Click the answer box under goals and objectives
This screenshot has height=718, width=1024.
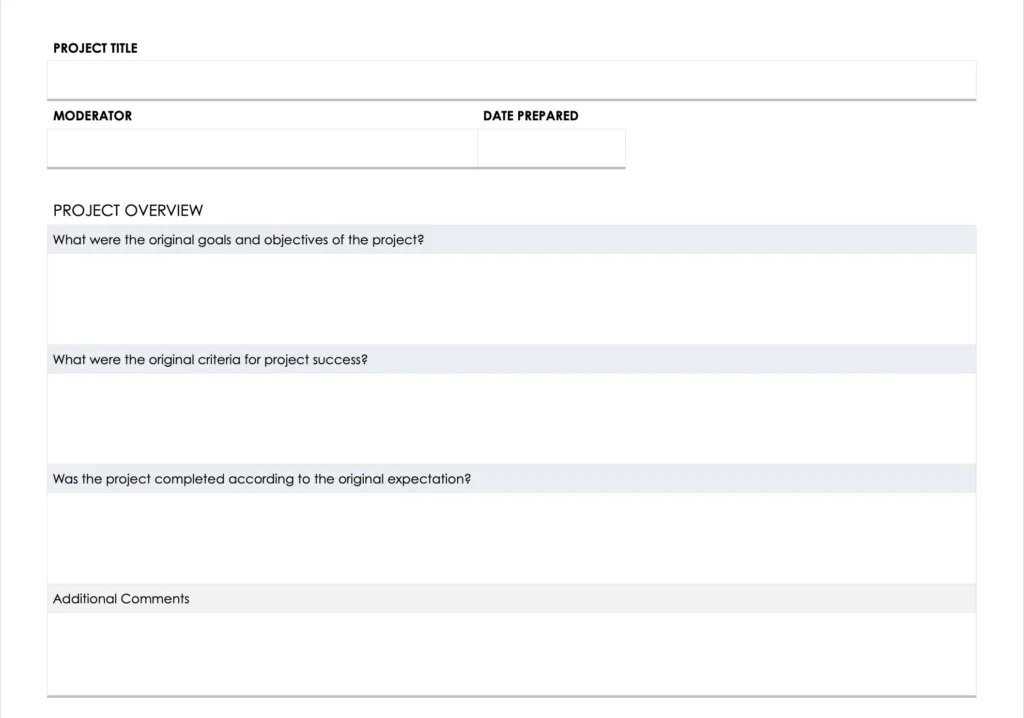[x=511, y=299]
